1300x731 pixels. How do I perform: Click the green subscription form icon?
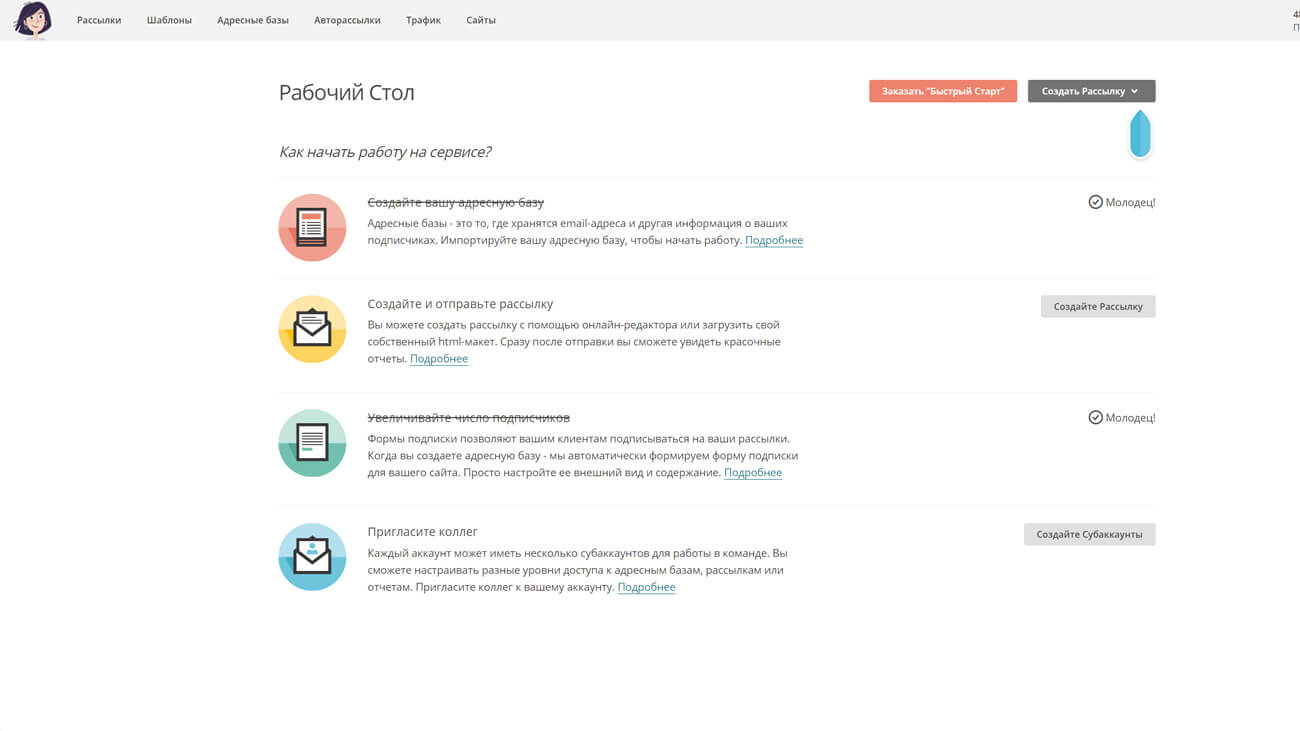coord(312,443)
